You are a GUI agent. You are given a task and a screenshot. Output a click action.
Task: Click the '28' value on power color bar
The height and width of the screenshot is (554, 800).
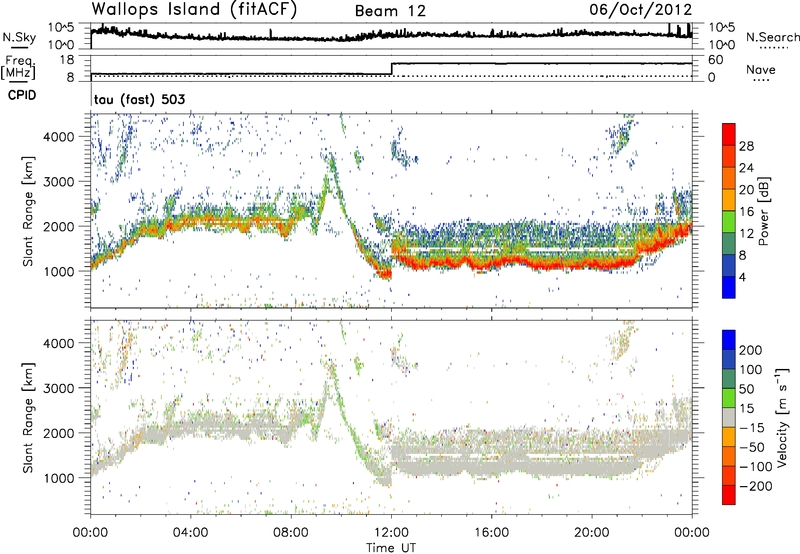tap(746, 146)
